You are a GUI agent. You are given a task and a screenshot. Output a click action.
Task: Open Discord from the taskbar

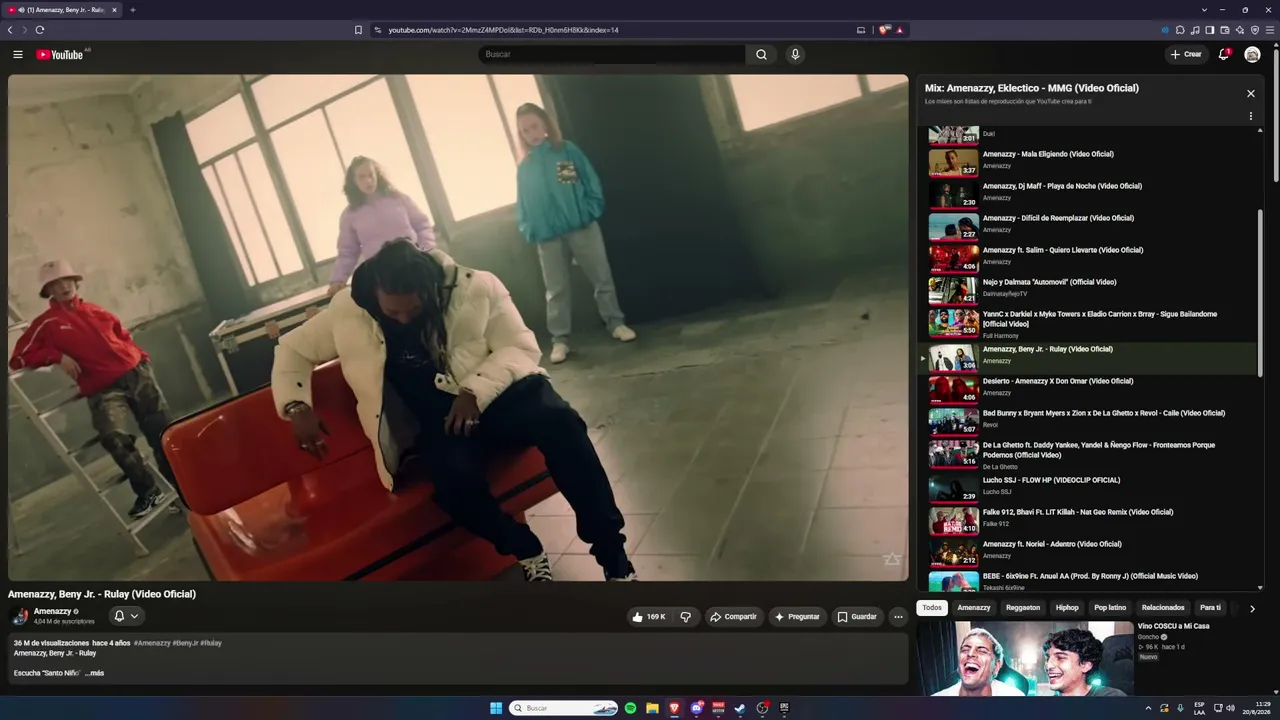696,708
